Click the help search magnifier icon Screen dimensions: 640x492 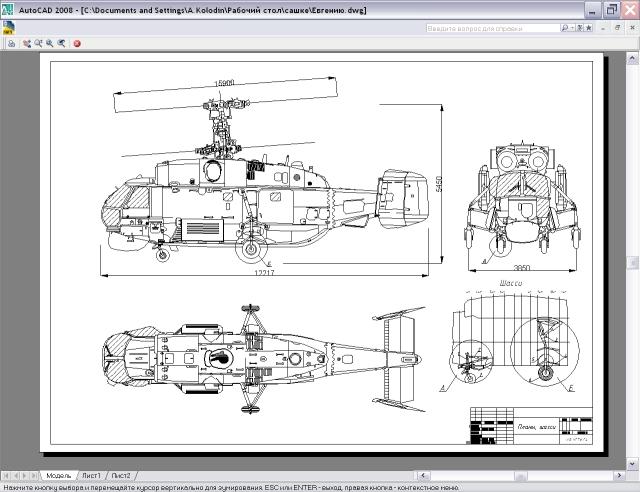click(565, 28)
